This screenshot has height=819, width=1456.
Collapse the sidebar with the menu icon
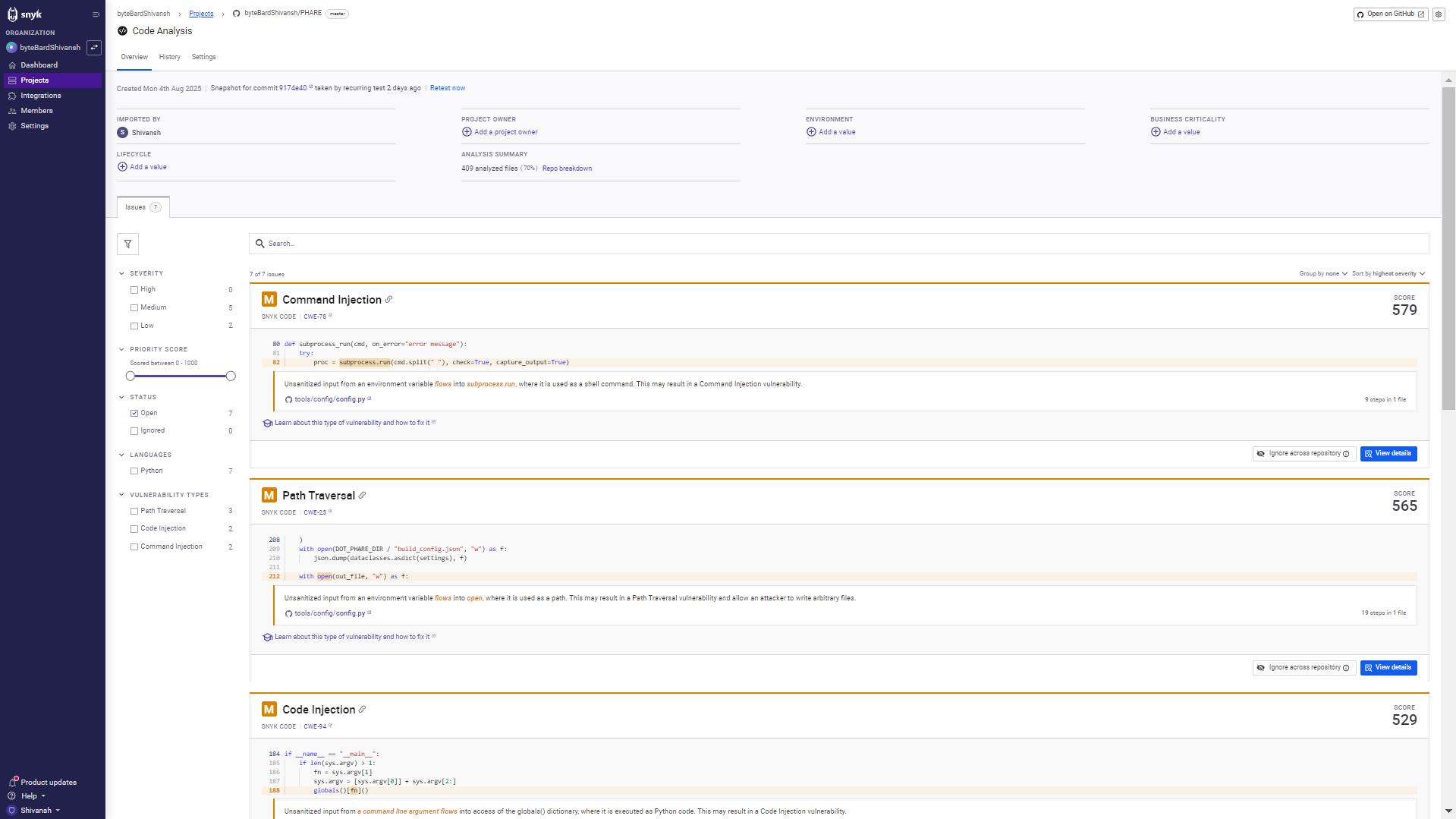(x=96, y=14)
